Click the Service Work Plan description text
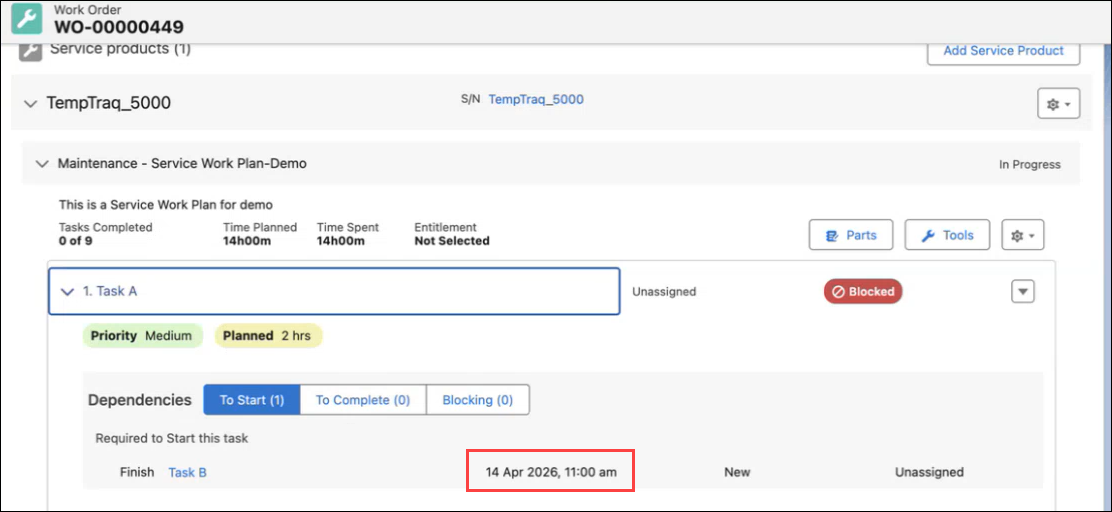The height and width of the screenshot is (512, 1112). pos(166,205)
